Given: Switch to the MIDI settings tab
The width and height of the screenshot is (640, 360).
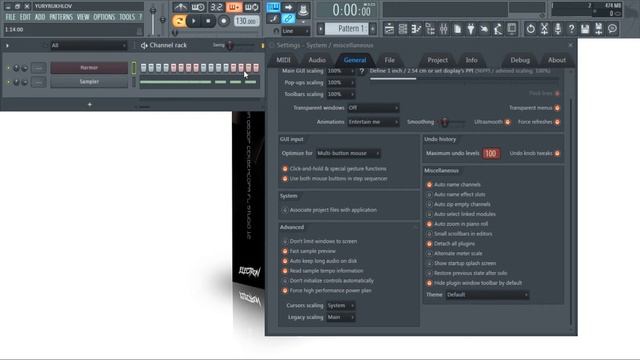Looking at the screenshot, I should 283,60.
